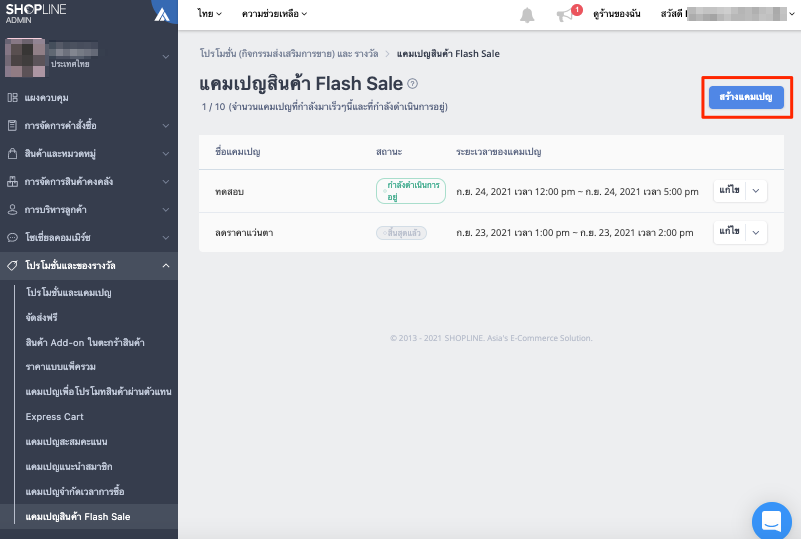Click the promotions tag icon
This screenshot has height=539, width=801.
click(x=12, y=266)
